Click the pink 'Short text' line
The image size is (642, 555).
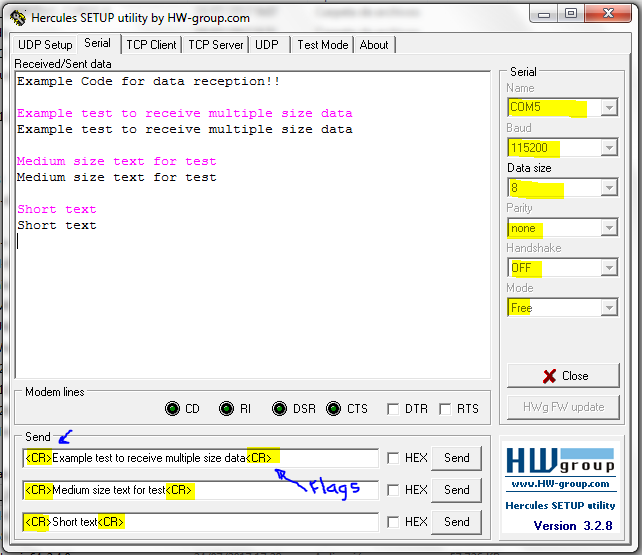[57, 209]
